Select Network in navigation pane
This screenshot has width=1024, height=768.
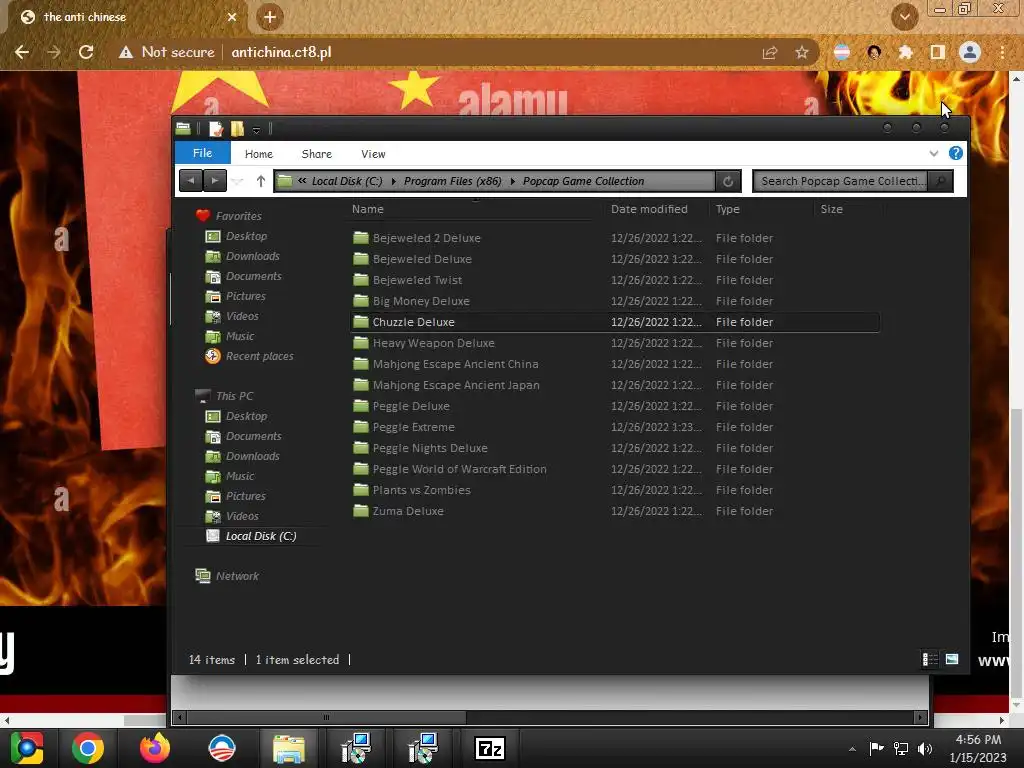click(237, 576)
